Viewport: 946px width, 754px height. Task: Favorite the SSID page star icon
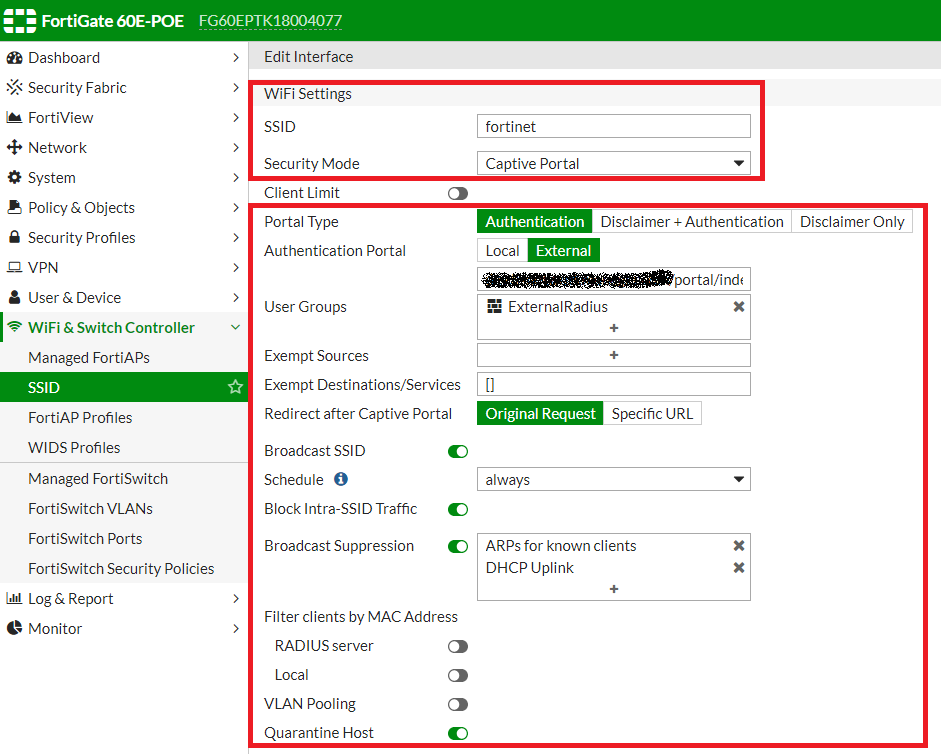coord(235,387)
